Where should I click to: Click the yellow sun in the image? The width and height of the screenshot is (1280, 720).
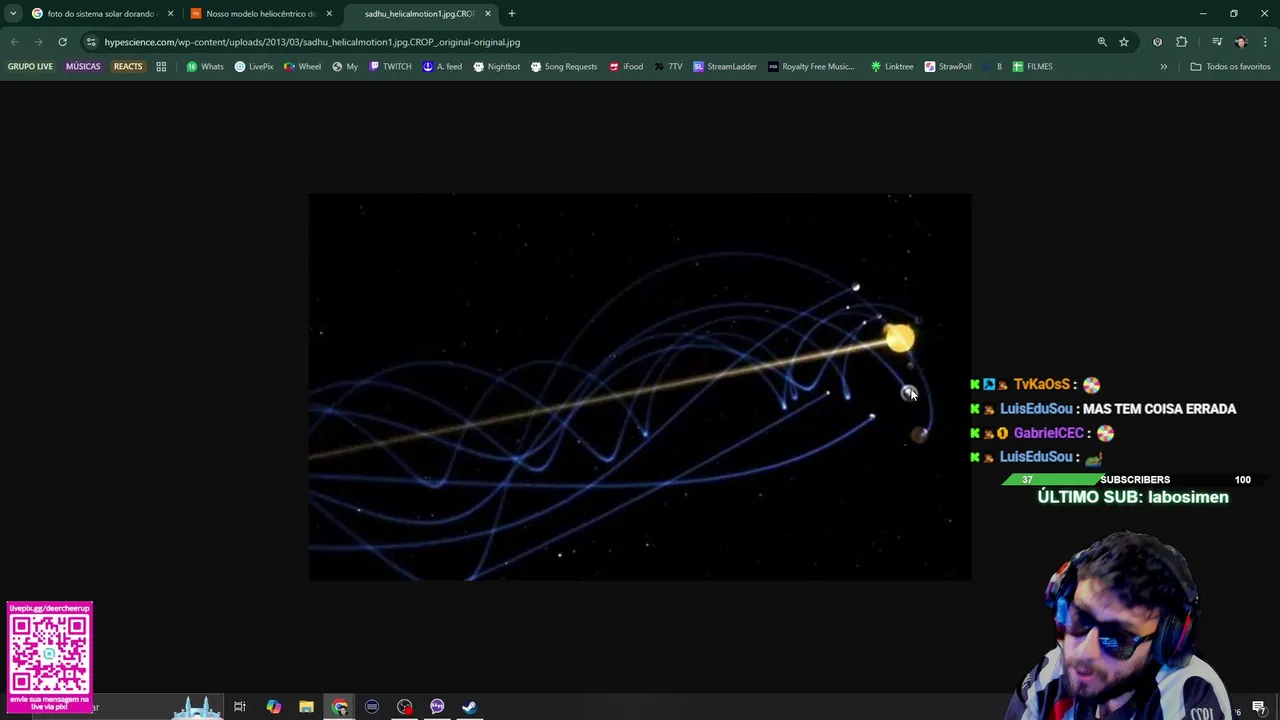pyautogui.click(x=899, y=338)
